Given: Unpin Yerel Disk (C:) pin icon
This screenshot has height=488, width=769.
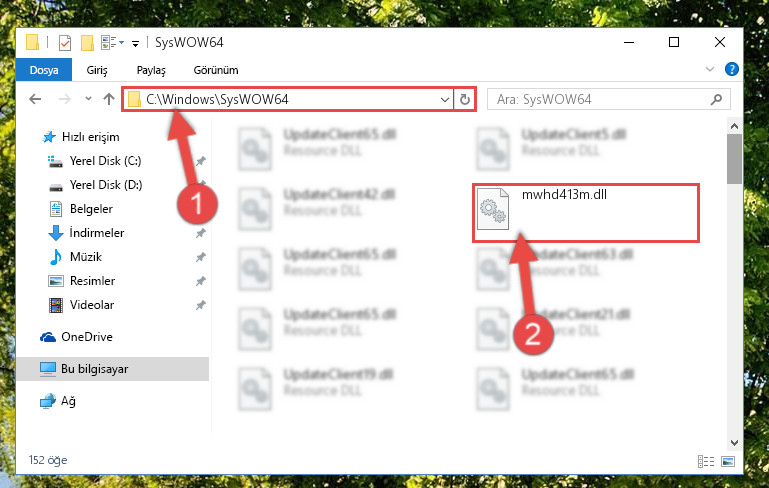Looking at the screenshot, I should coord(201,161).
